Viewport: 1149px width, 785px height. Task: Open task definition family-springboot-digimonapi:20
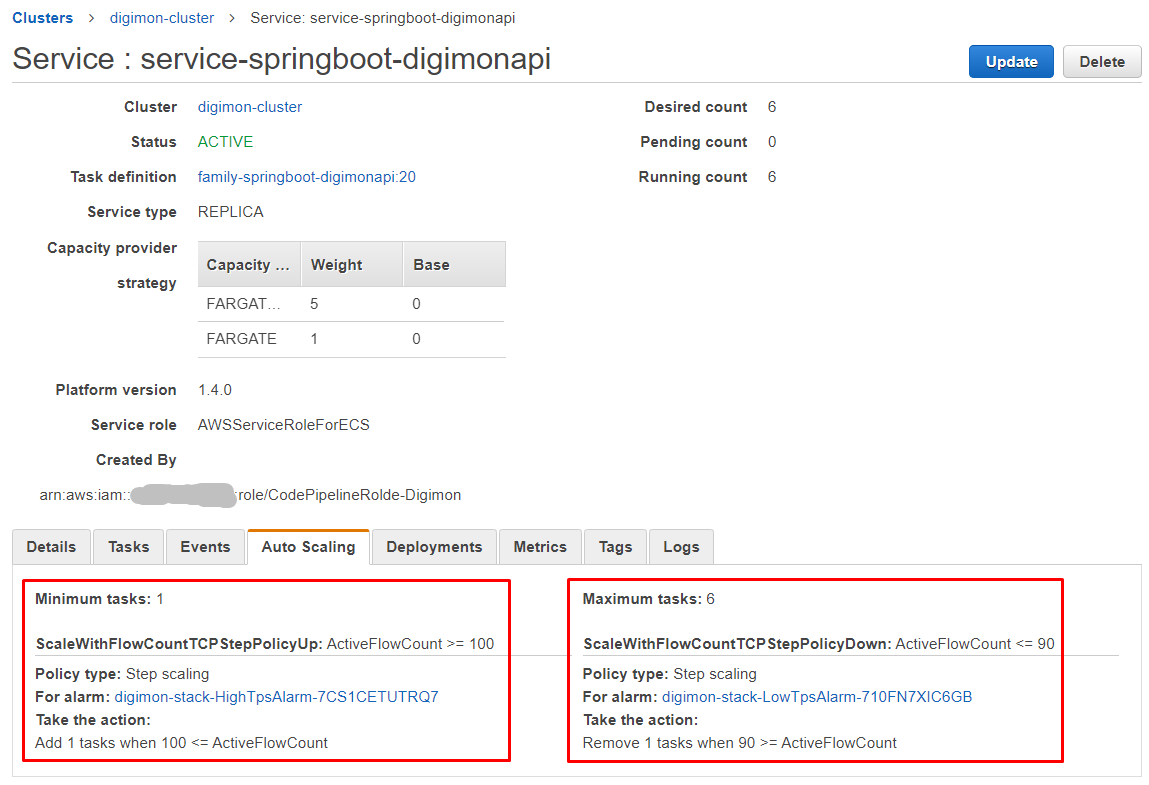(305, 176)
